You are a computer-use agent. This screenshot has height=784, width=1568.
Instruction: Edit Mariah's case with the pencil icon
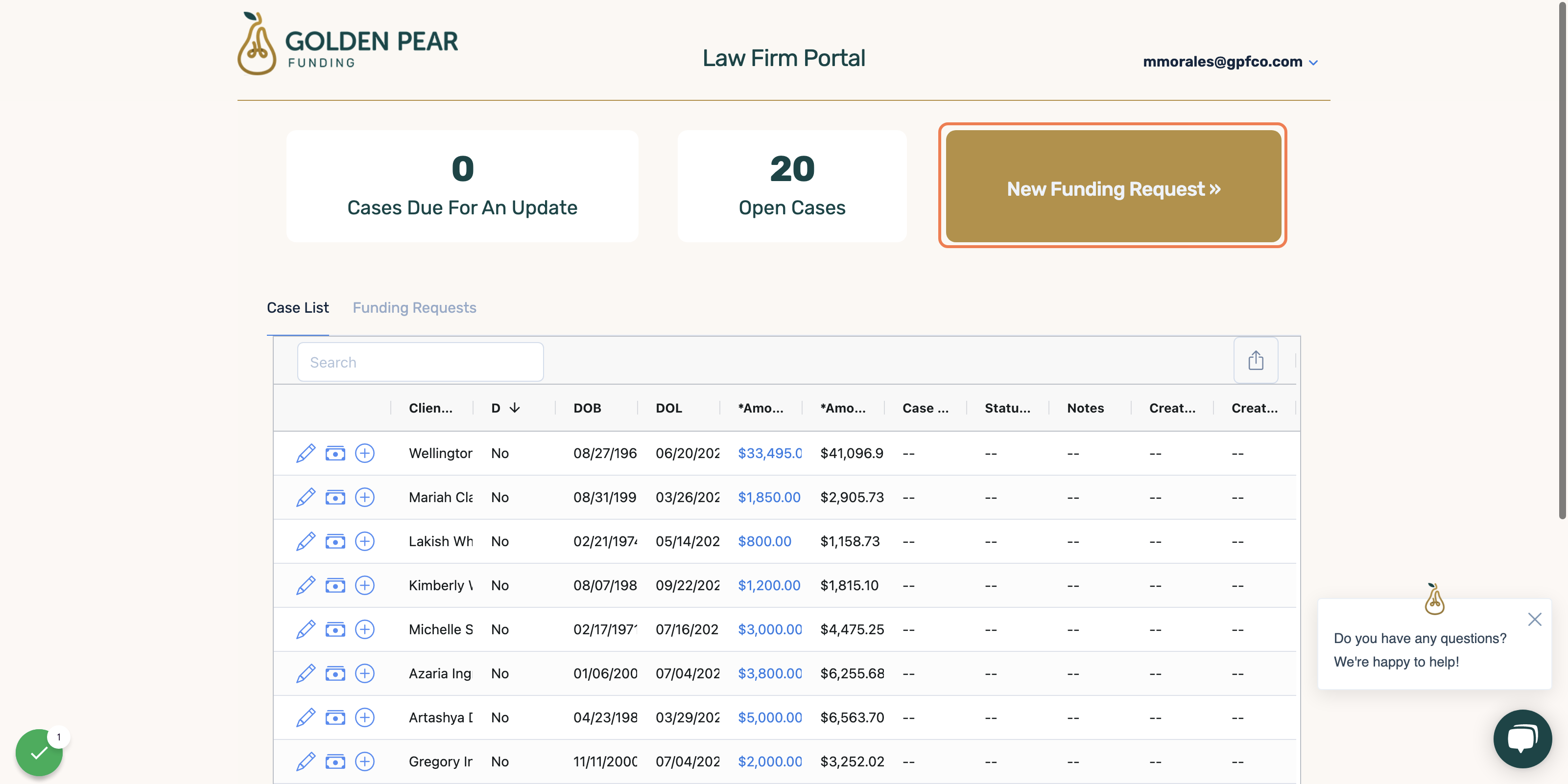coord(306,498)
